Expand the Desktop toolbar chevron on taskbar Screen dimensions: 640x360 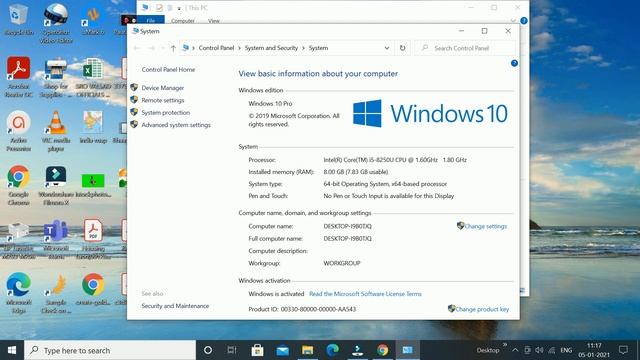tap(505, 345)
